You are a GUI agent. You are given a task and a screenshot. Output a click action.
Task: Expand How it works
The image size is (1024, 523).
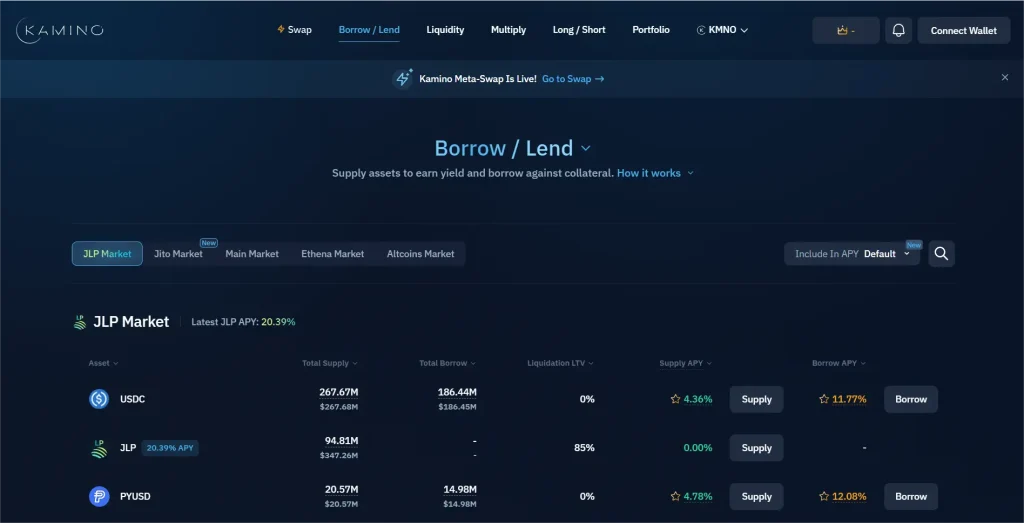[x=655, y=173]
